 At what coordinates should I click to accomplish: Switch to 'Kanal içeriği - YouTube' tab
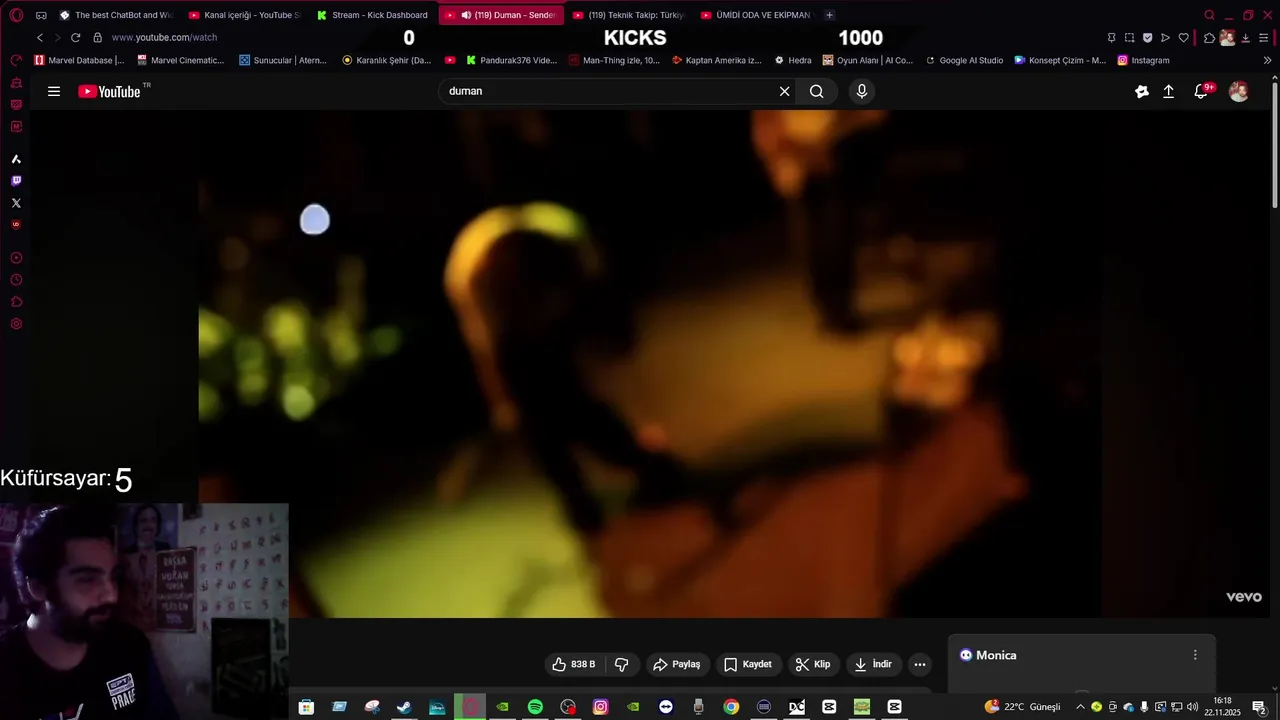(x=245, y=15)
